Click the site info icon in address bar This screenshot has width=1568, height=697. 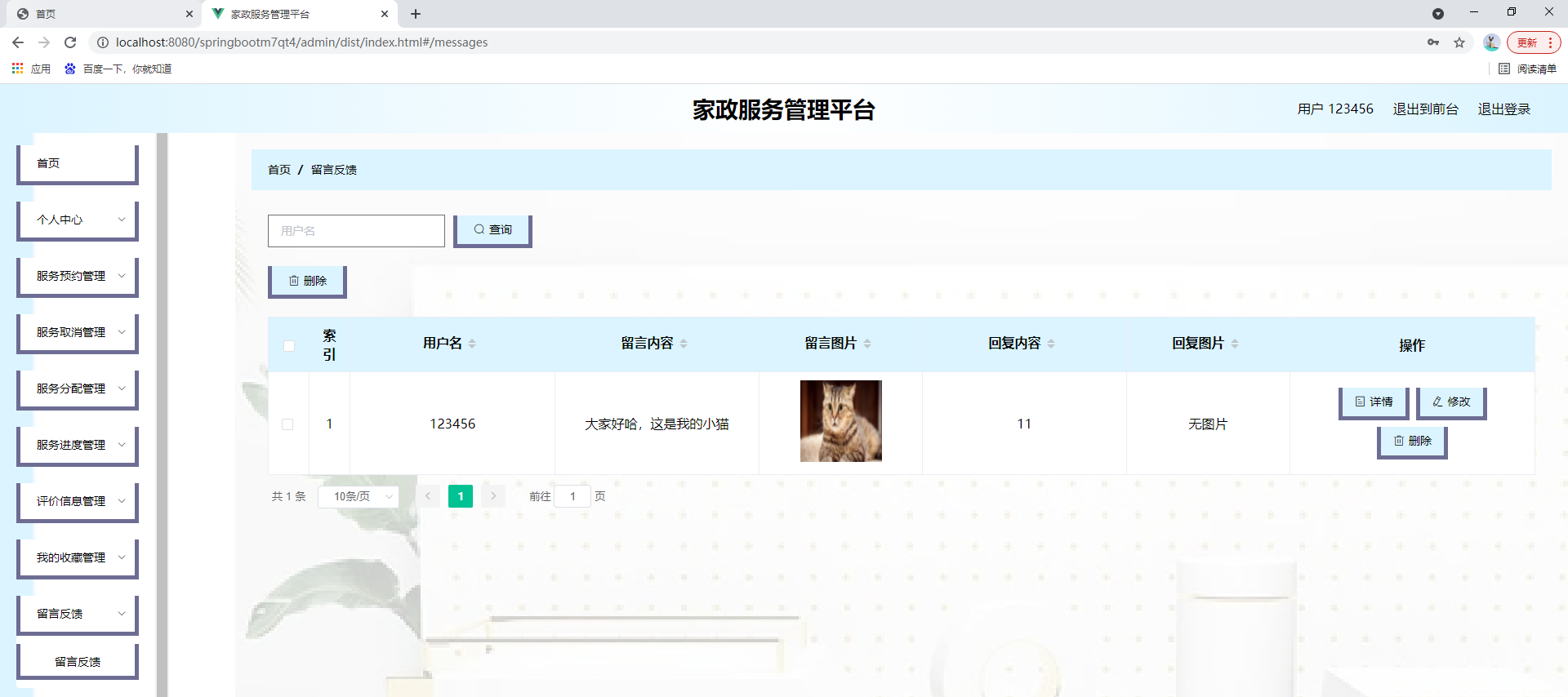coord(103,42)
